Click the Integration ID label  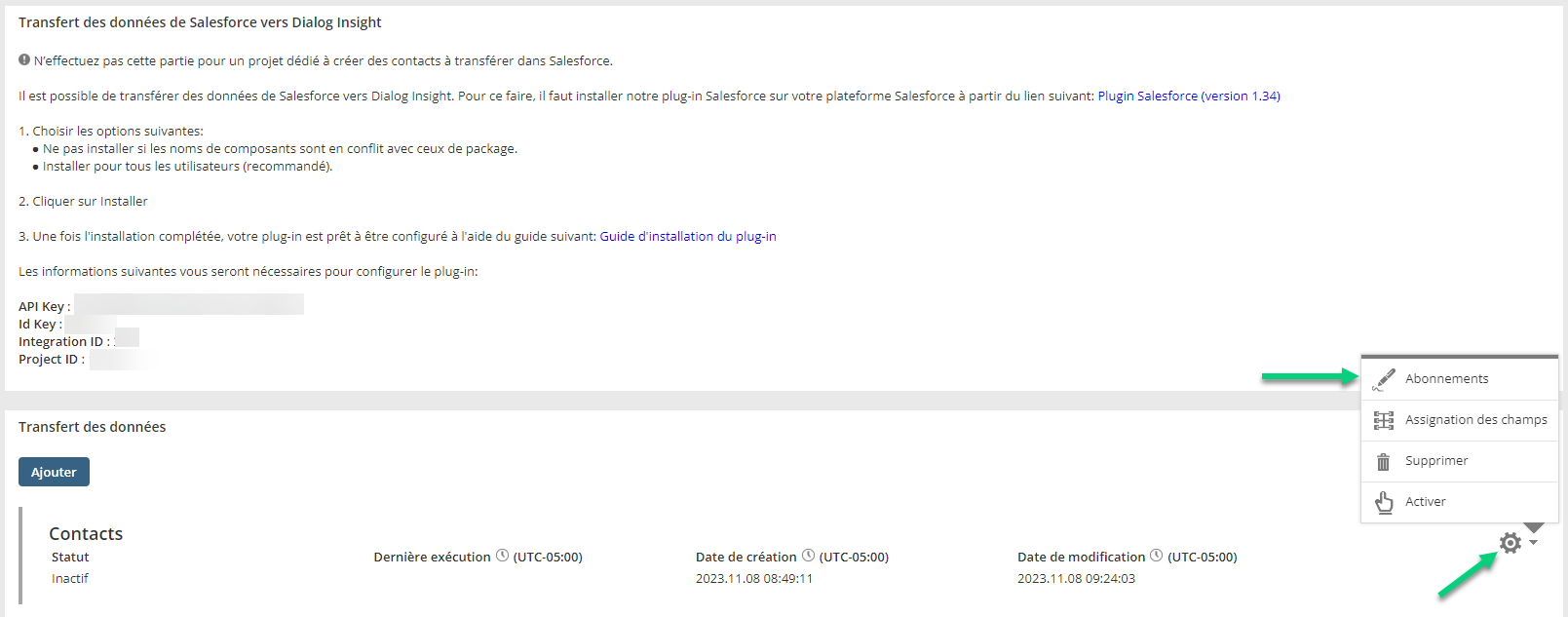[x=64, y=341]
